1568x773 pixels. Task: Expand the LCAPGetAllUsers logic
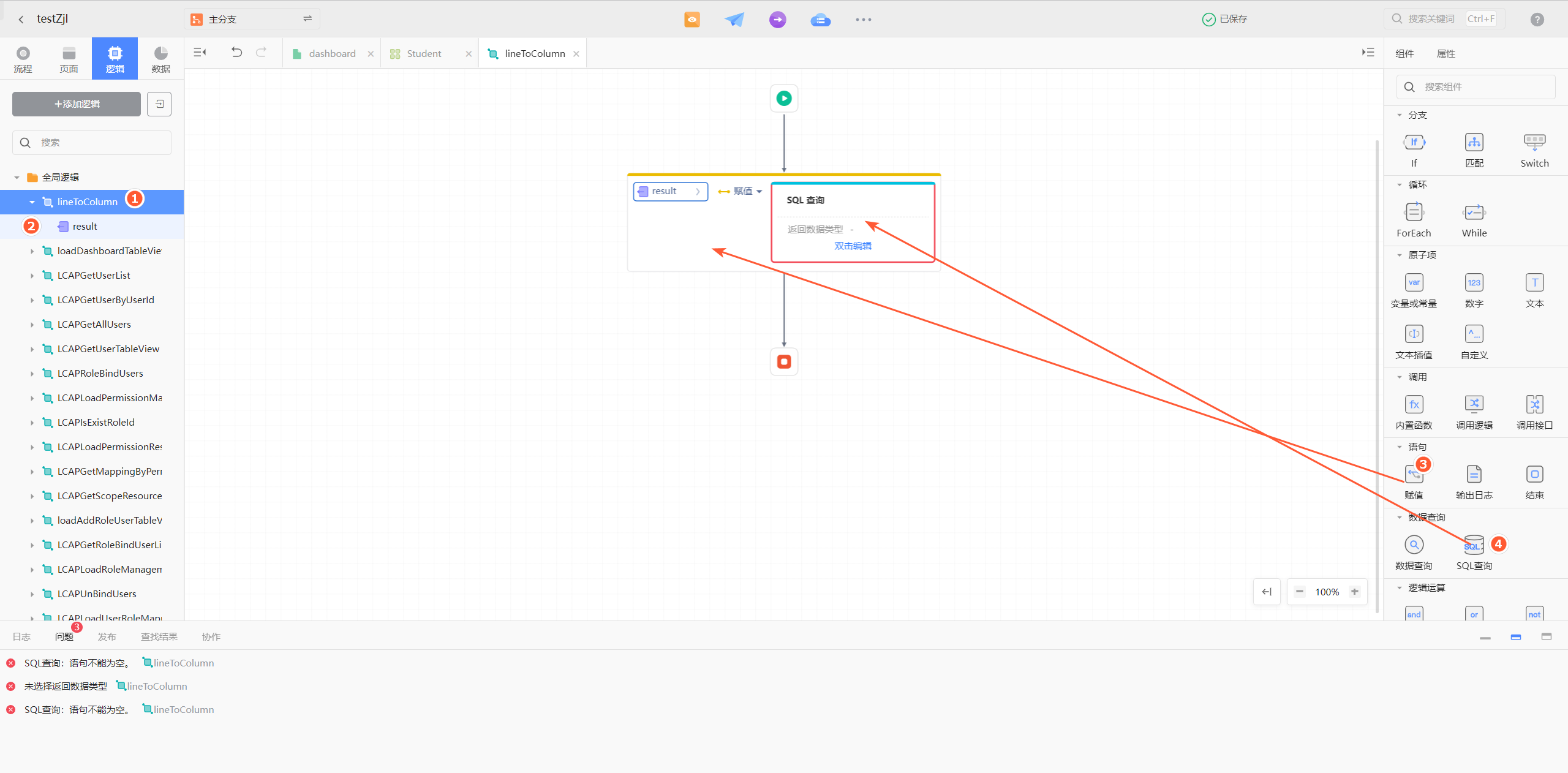pos(32,325)
